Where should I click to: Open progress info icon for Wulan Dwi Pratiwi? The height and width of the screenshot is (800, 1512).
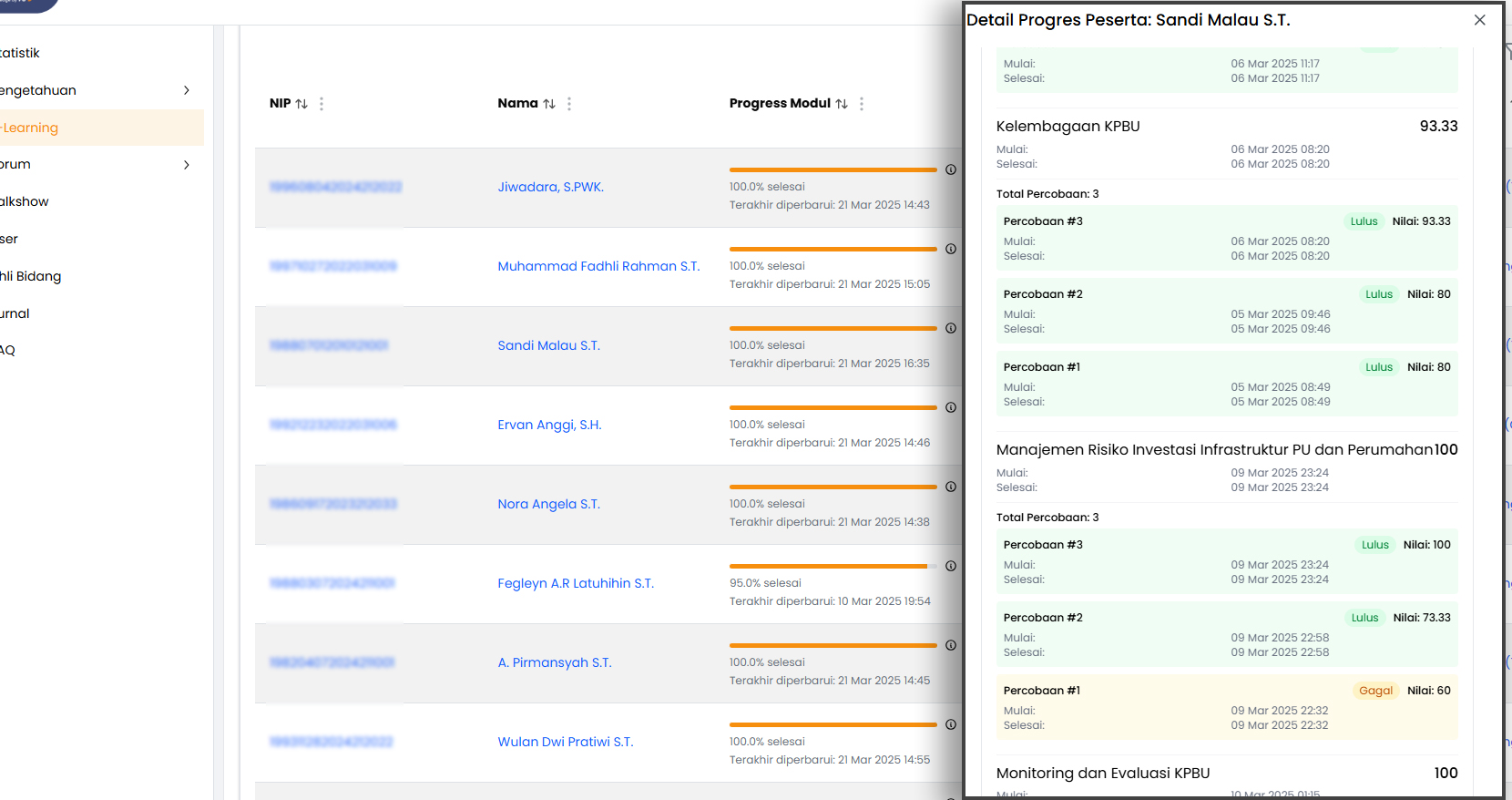pyautogui.click(x=951, y=724)
